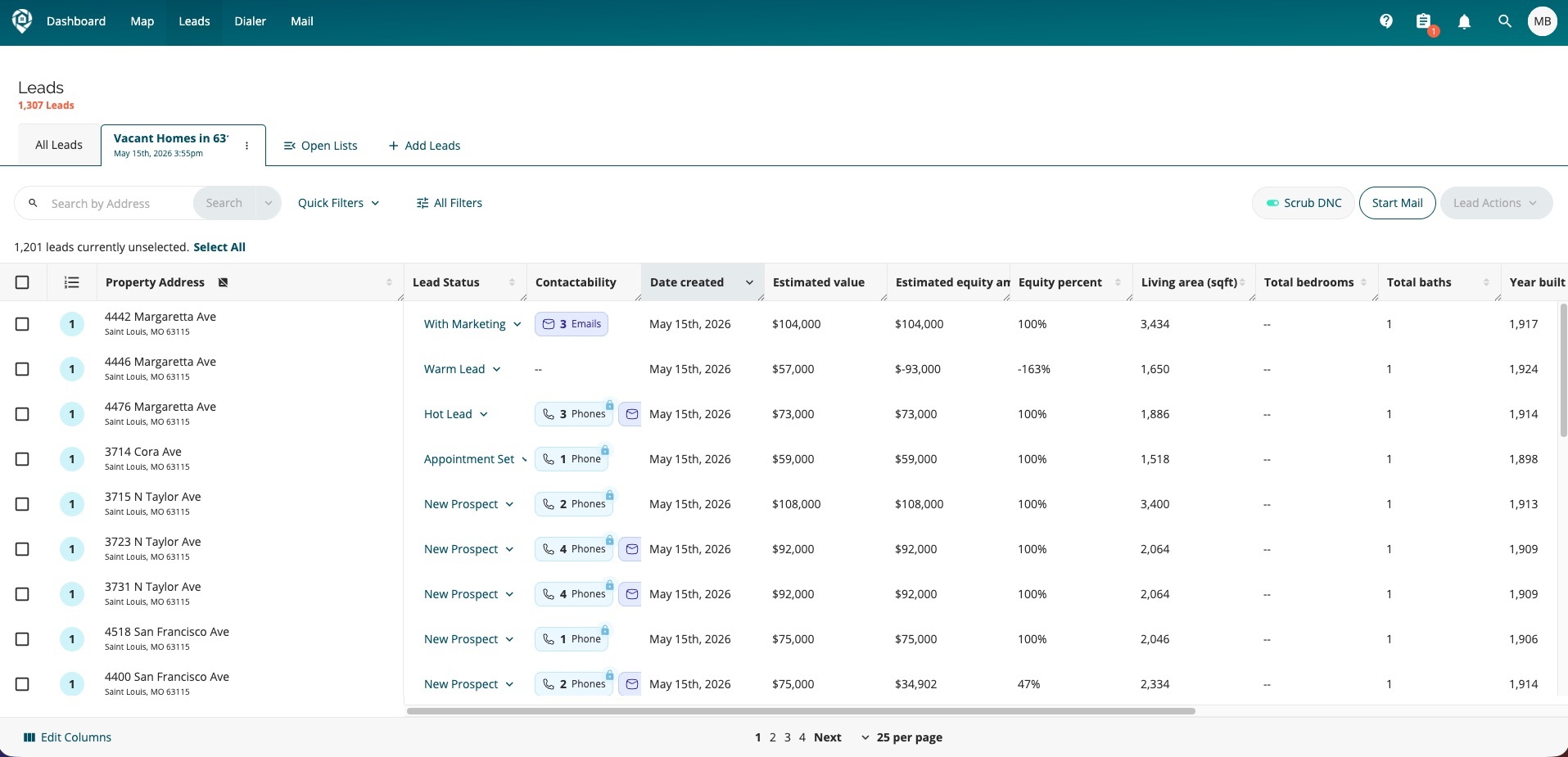Click the 1 Phone badge for 4518 San Francisco Ave

(x=571, y=639)
